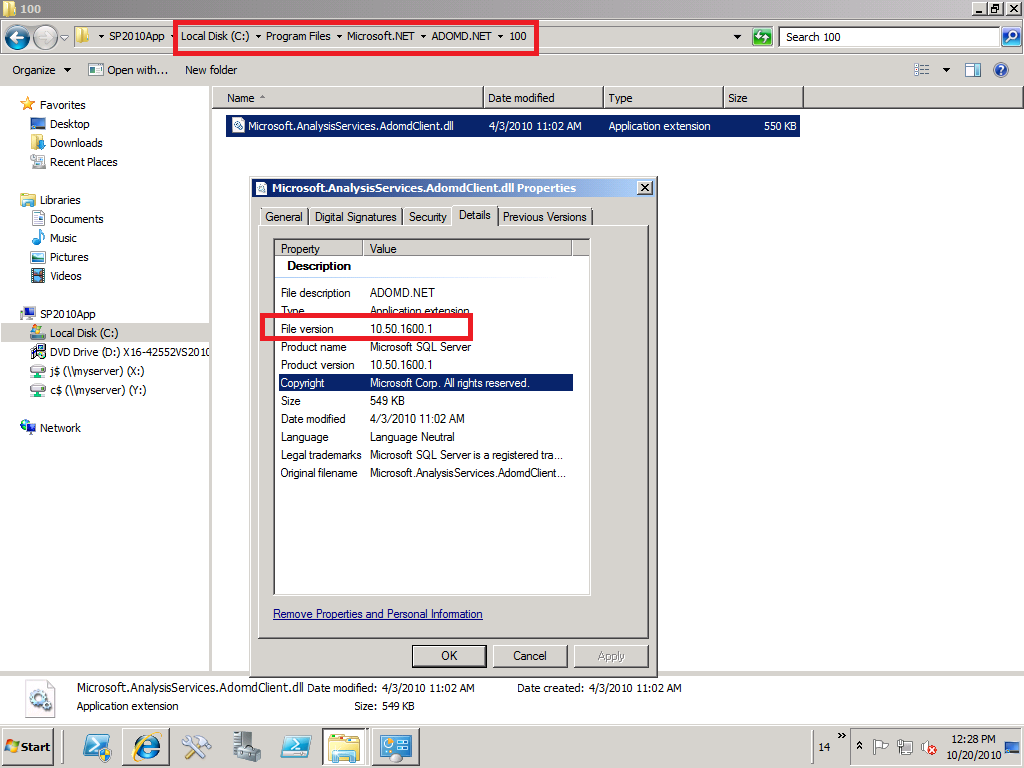Refresh the folder with green arrows button
This screenshot has height=768, width=1024.
[762, 37]
